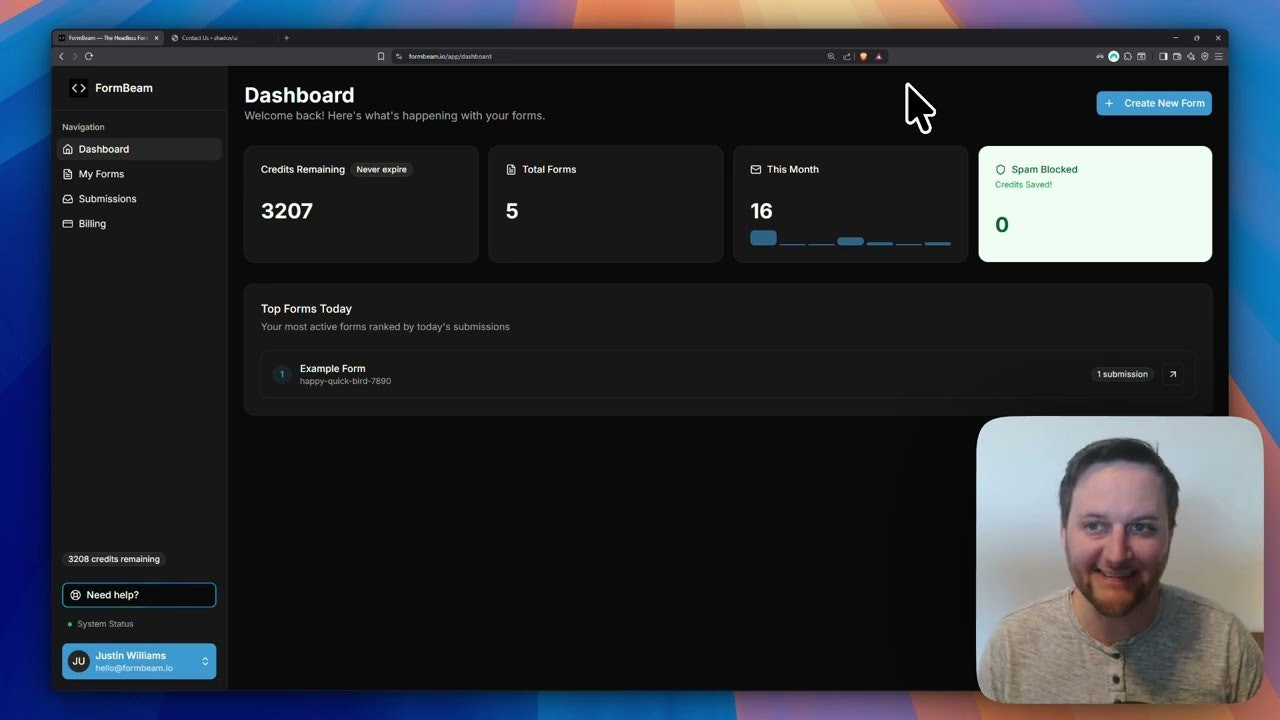
Task: Create a new form
Action: (1154, 103)
